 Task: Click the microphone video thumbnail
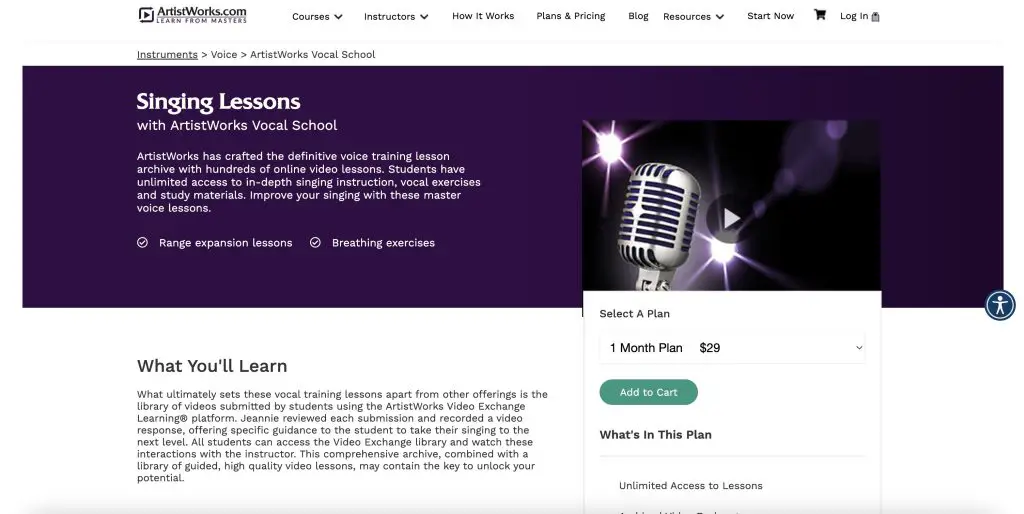731,205
